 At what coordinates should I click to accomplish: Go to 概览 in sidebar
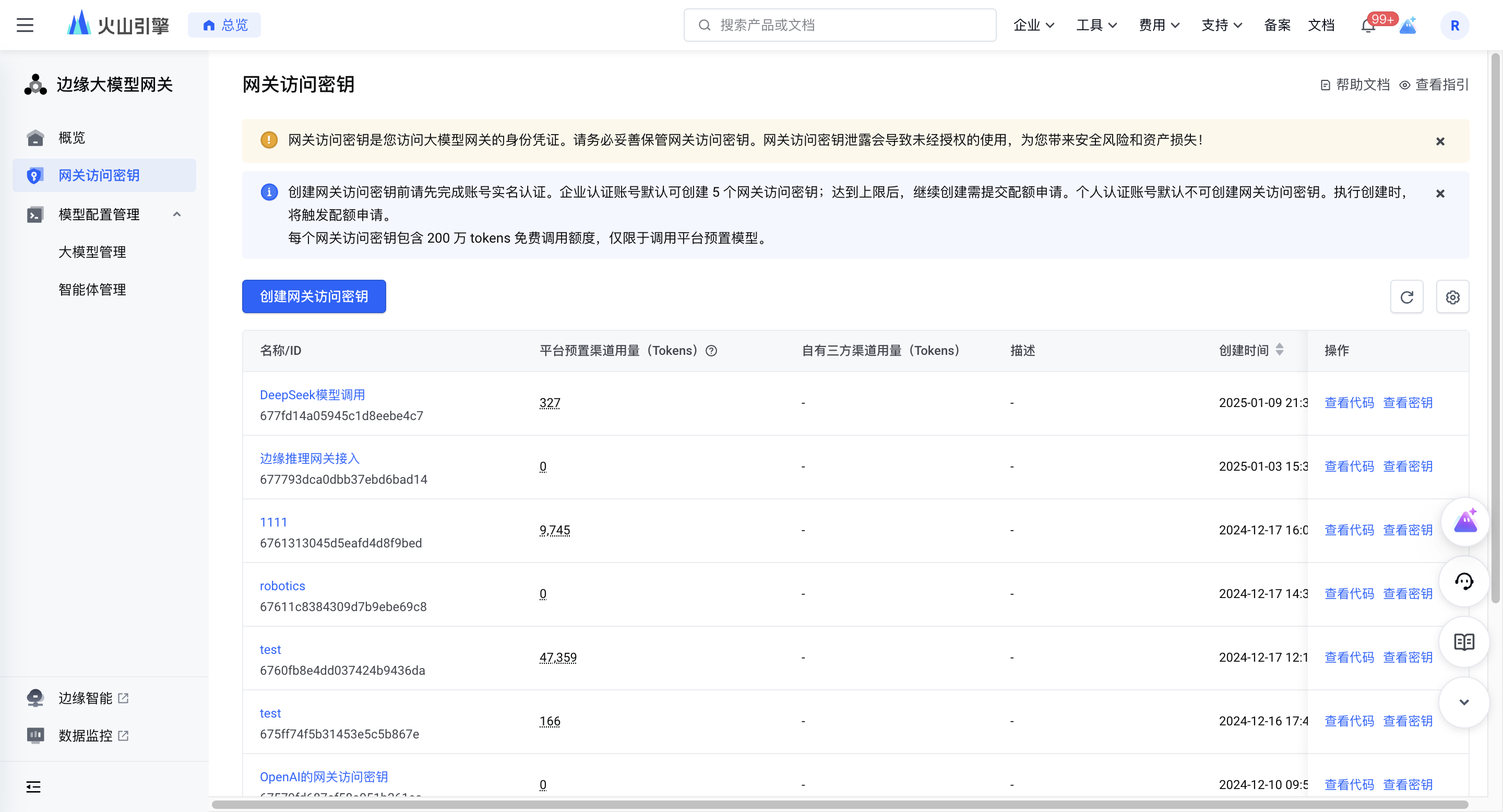coord(72,138)
